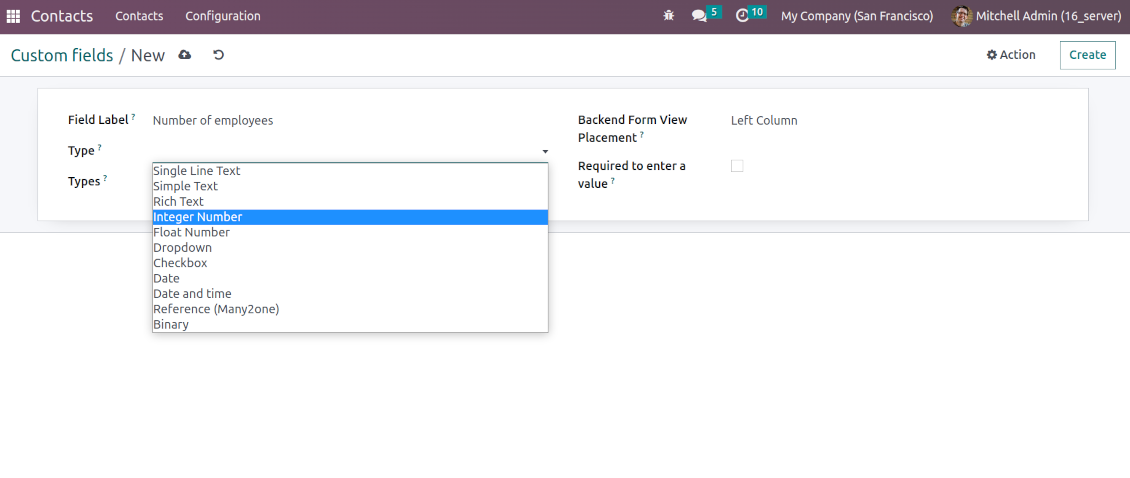Click the debug bug icon
Screen dimensions: 1130x478
tap(669, 16)
